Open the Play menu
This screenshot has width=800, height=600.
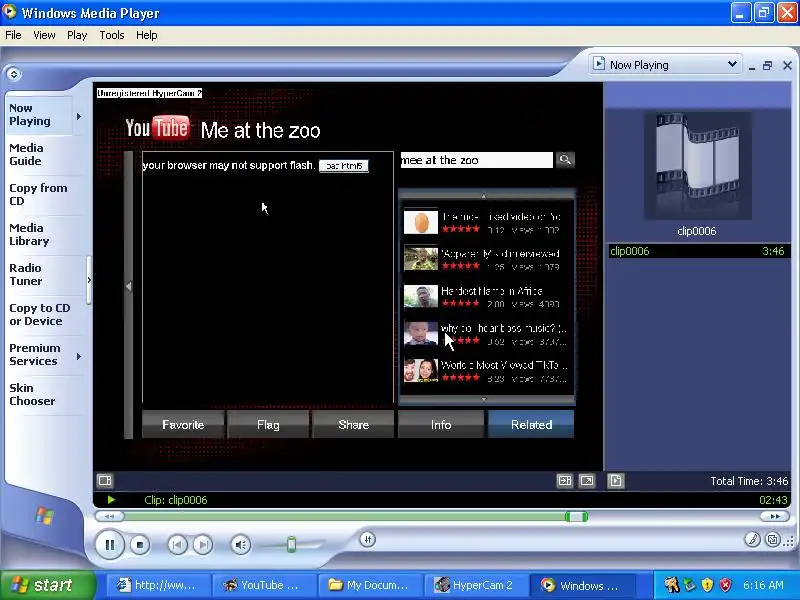77,35
